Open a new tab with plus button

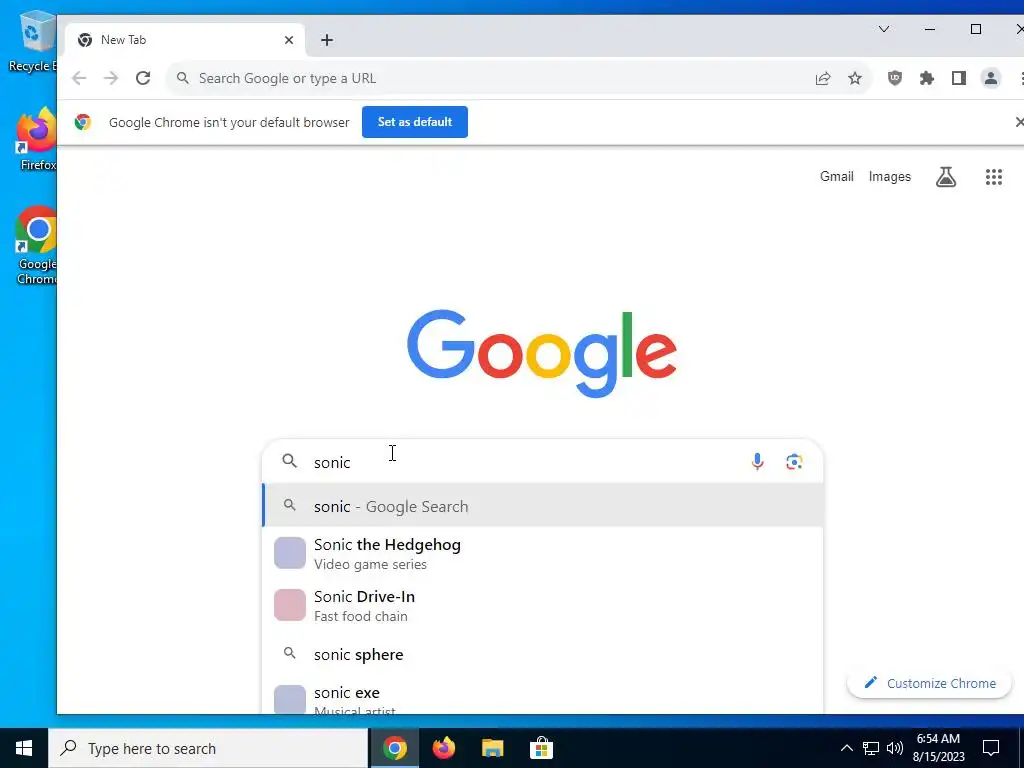click(x=327, y=40)
